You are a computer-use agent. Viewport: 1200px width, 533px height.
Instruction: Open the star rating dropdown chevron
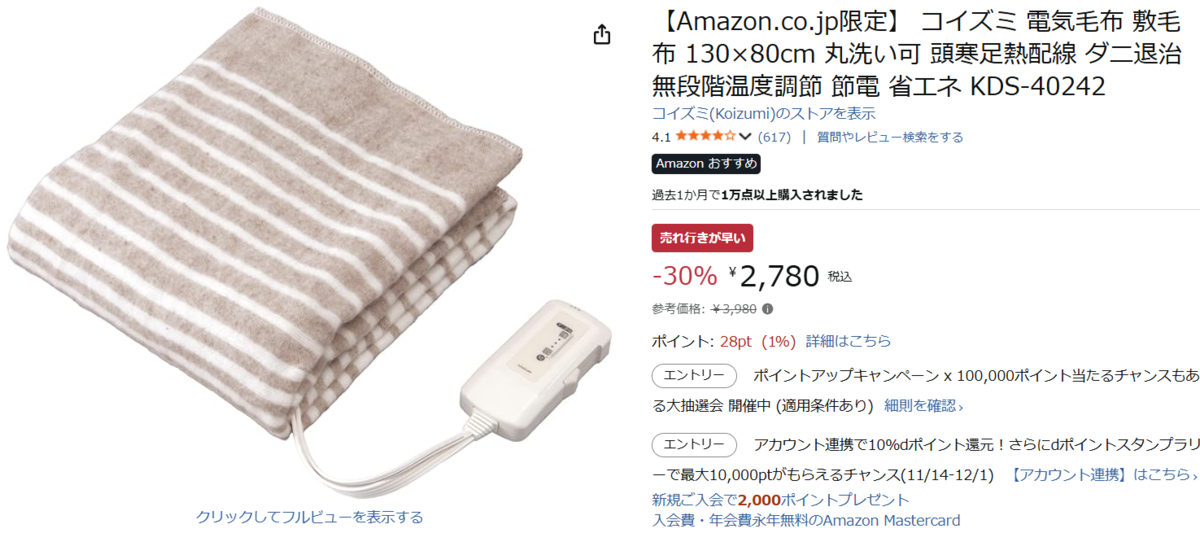point(745,137)
